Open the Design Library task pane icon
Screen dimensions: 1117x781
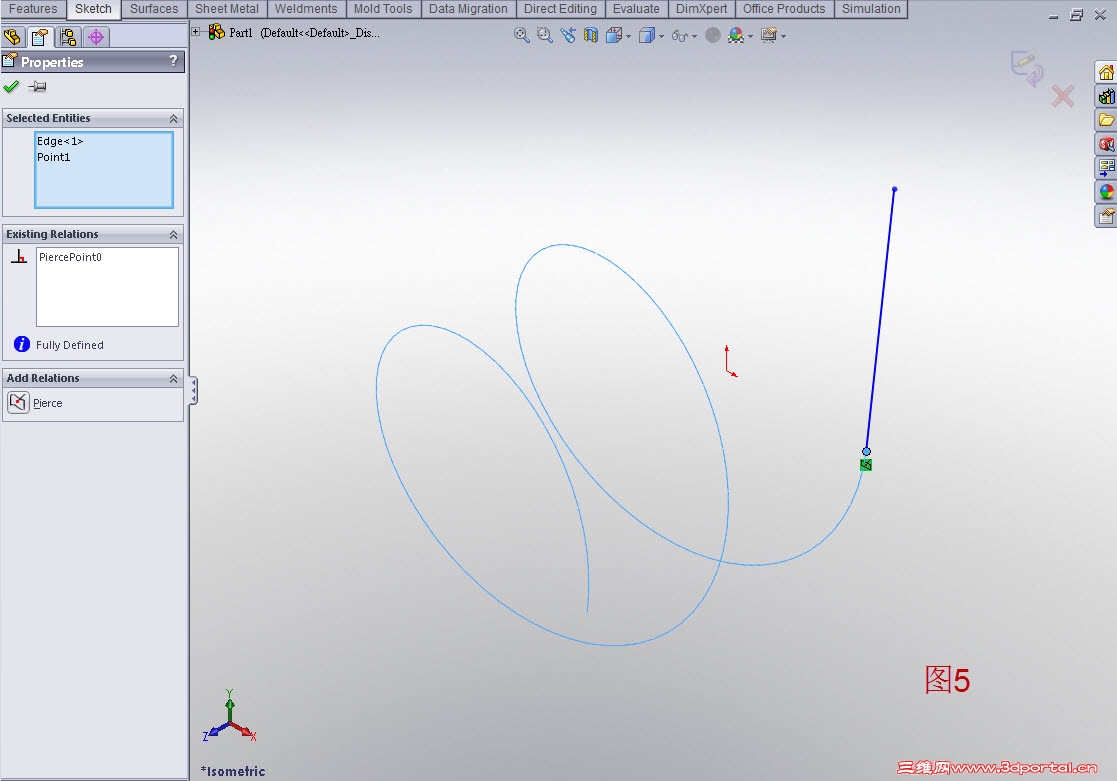click(1106, 96)
